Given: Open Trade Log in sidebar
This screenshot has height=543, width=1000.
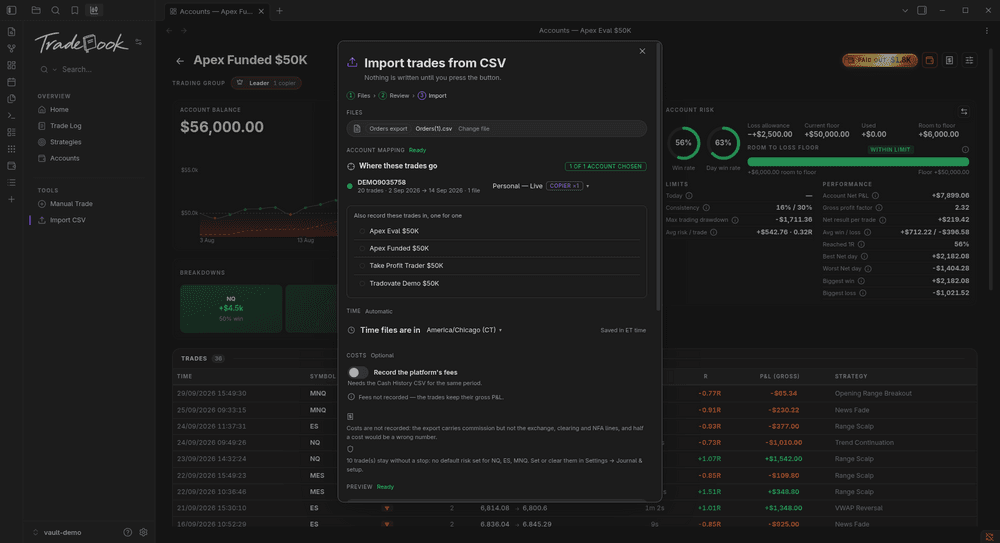Looking at the screenshot, I should (x=66, y=126).
